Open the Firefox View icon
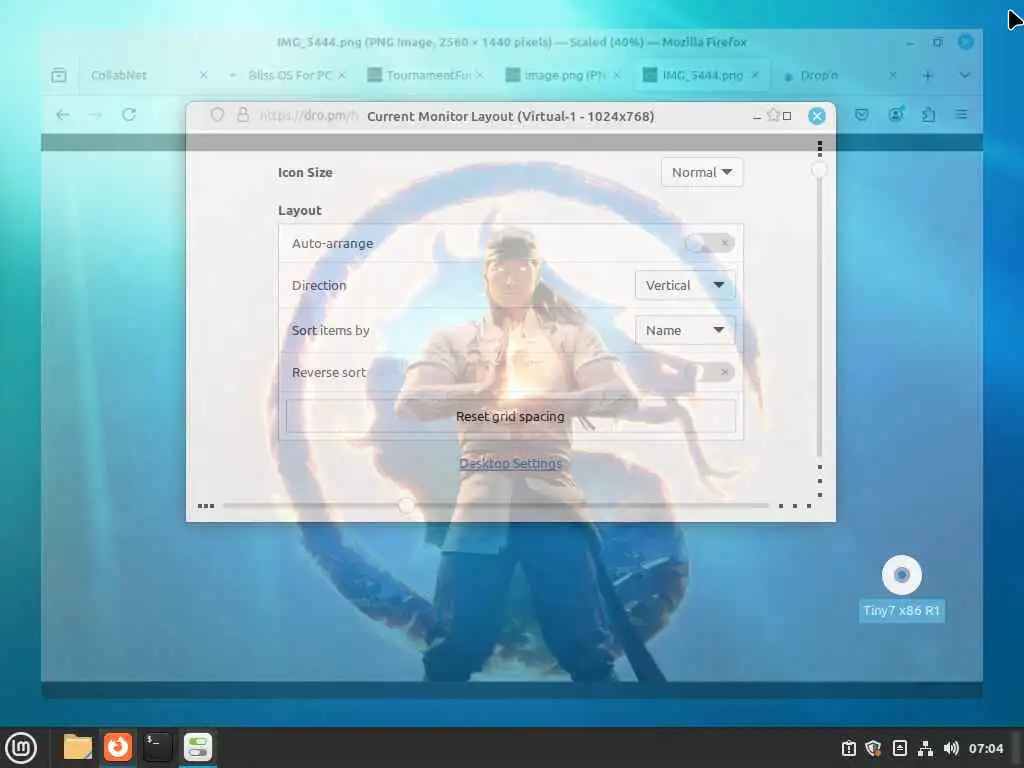The width and height of the screenshot is (1024, 768). click(x=59, y=75)
